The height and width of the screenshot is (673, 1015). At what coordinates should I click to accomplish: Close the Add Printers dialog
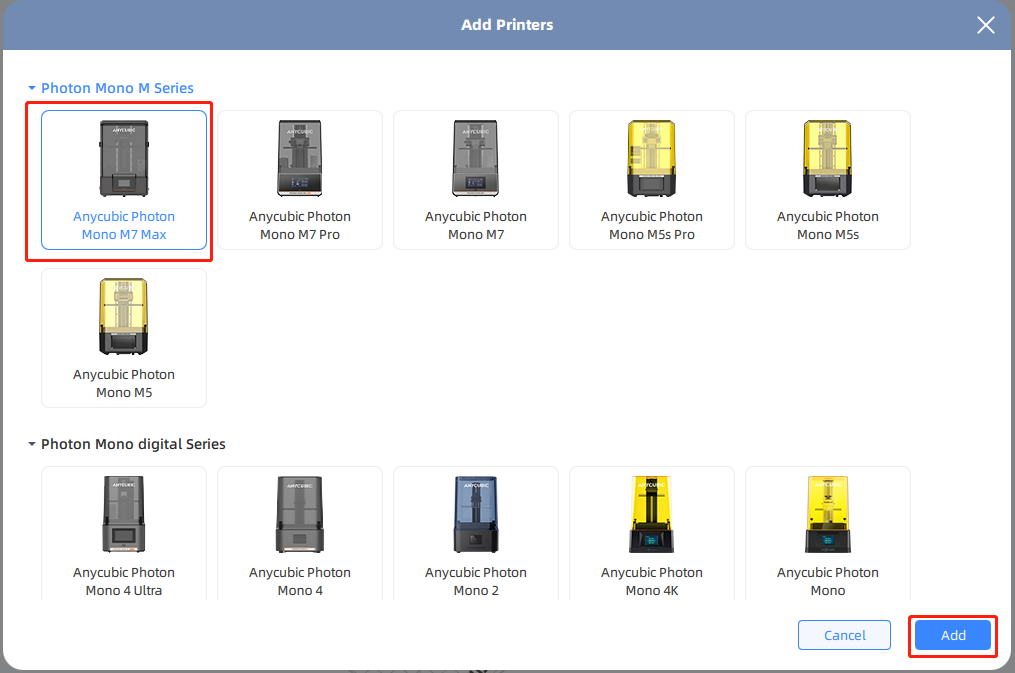pyautogui.click(x=986, y=25)
